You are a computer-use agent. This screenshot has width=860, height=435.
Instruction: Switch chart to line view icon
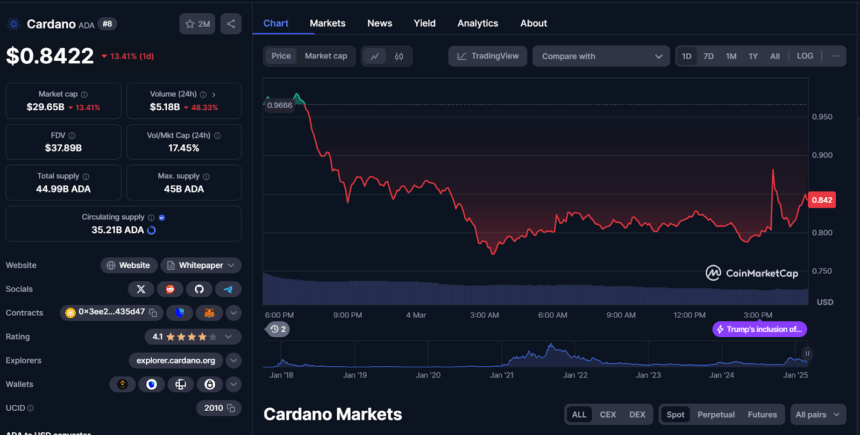(x=375, y=56)
